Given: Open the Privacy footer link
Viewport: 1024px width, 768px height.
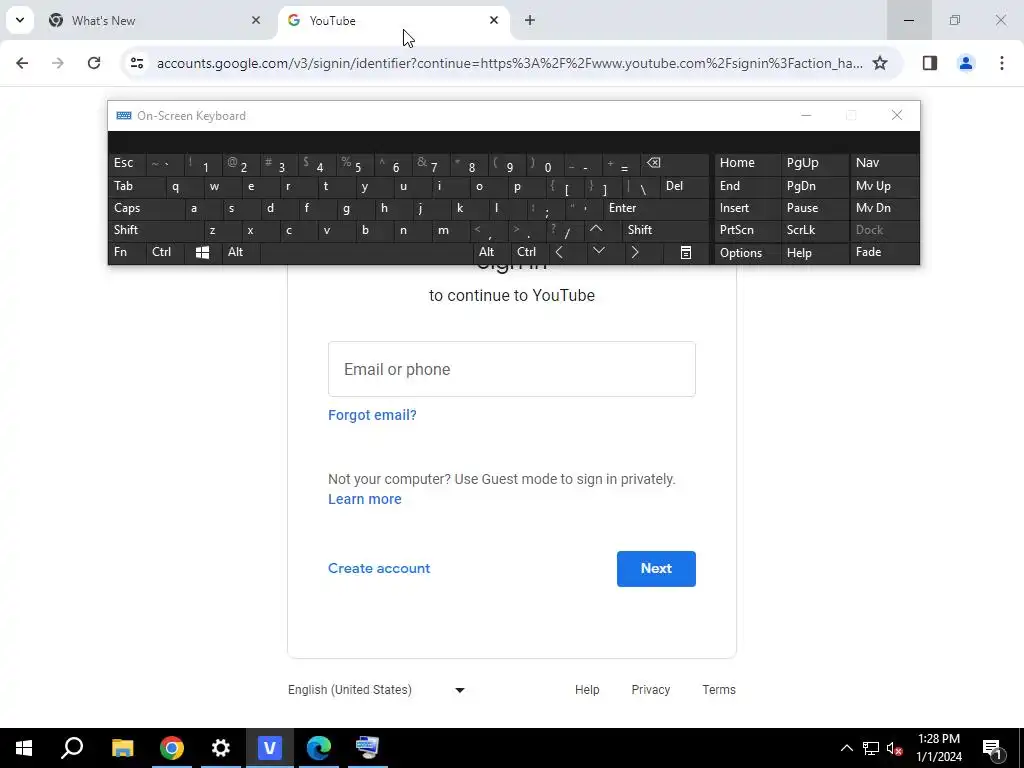Looking at the screenshot, I should tap(650, 690).
